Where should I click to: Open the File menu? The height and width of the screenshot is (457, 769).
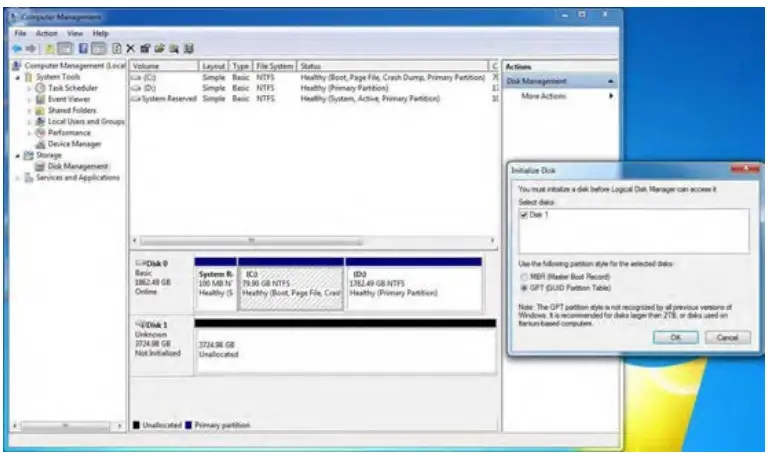pos(21,33)
